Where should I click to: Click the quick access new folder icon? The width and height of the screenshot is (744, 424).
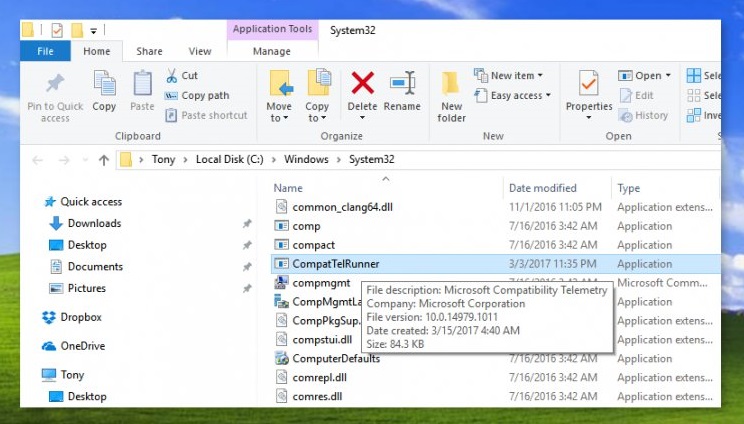tap(77, 30)
